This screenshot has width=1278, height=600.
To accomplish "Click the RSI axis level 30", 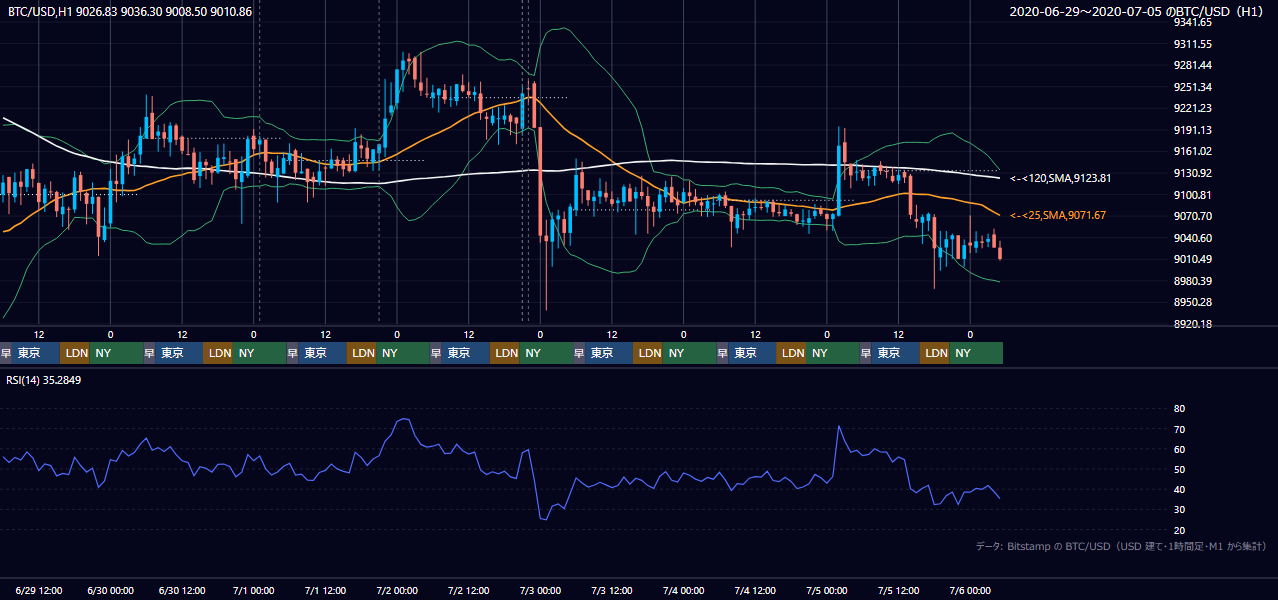I will (x=1179, y=510).
